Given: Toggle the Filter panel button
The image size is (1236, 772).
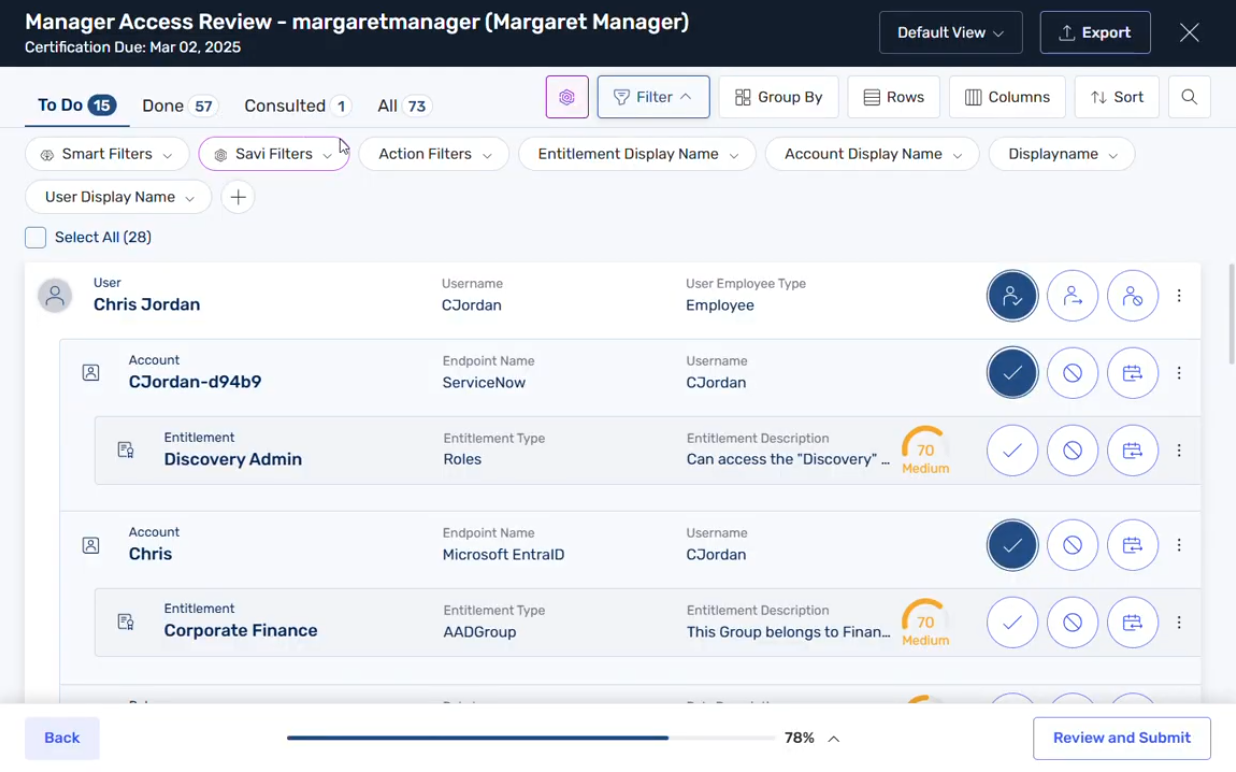Looking at the screenshot, I should tap(653, 97).
